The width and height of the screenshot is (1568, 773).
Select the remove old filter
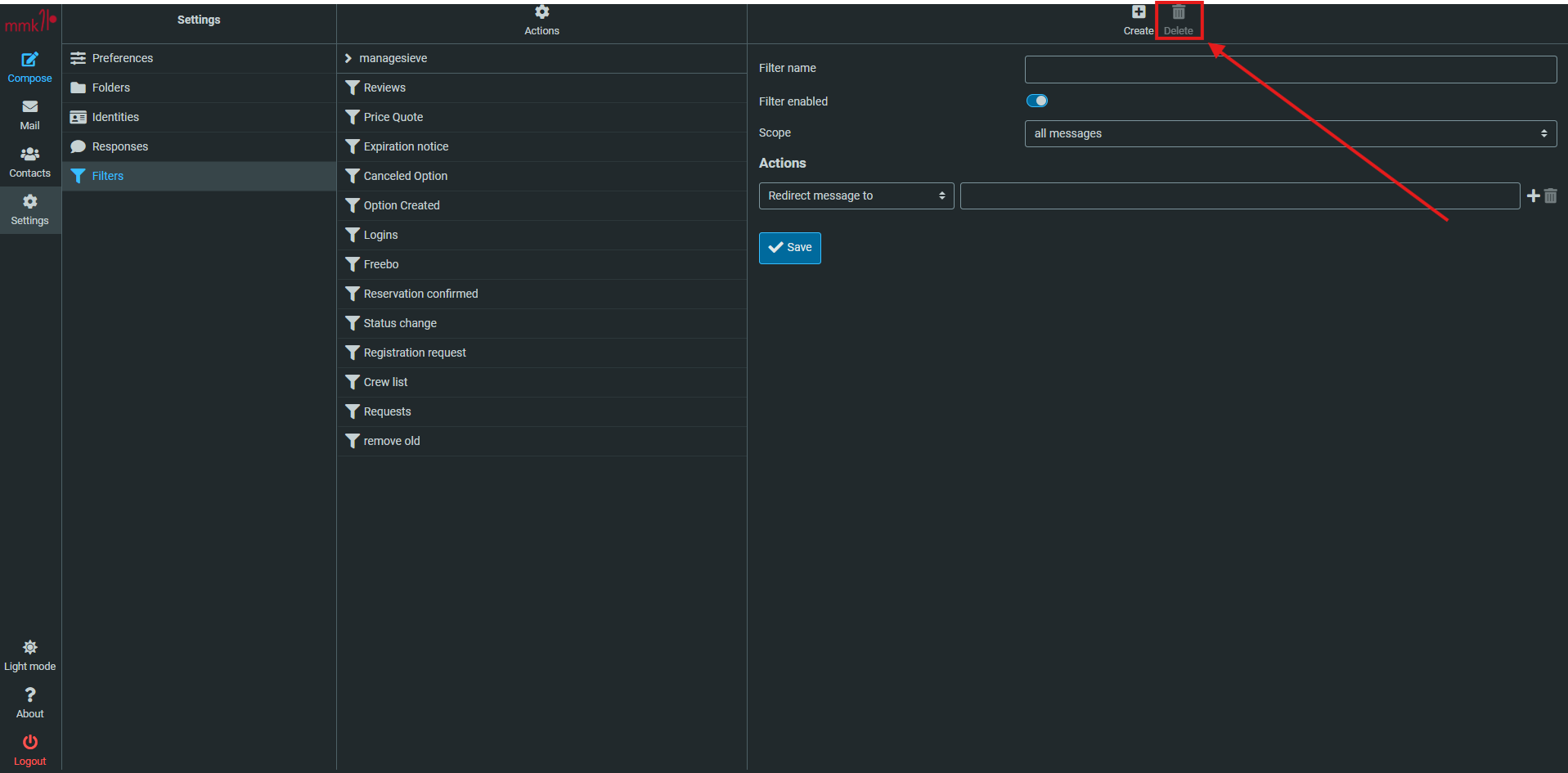(x=541, y=441)
